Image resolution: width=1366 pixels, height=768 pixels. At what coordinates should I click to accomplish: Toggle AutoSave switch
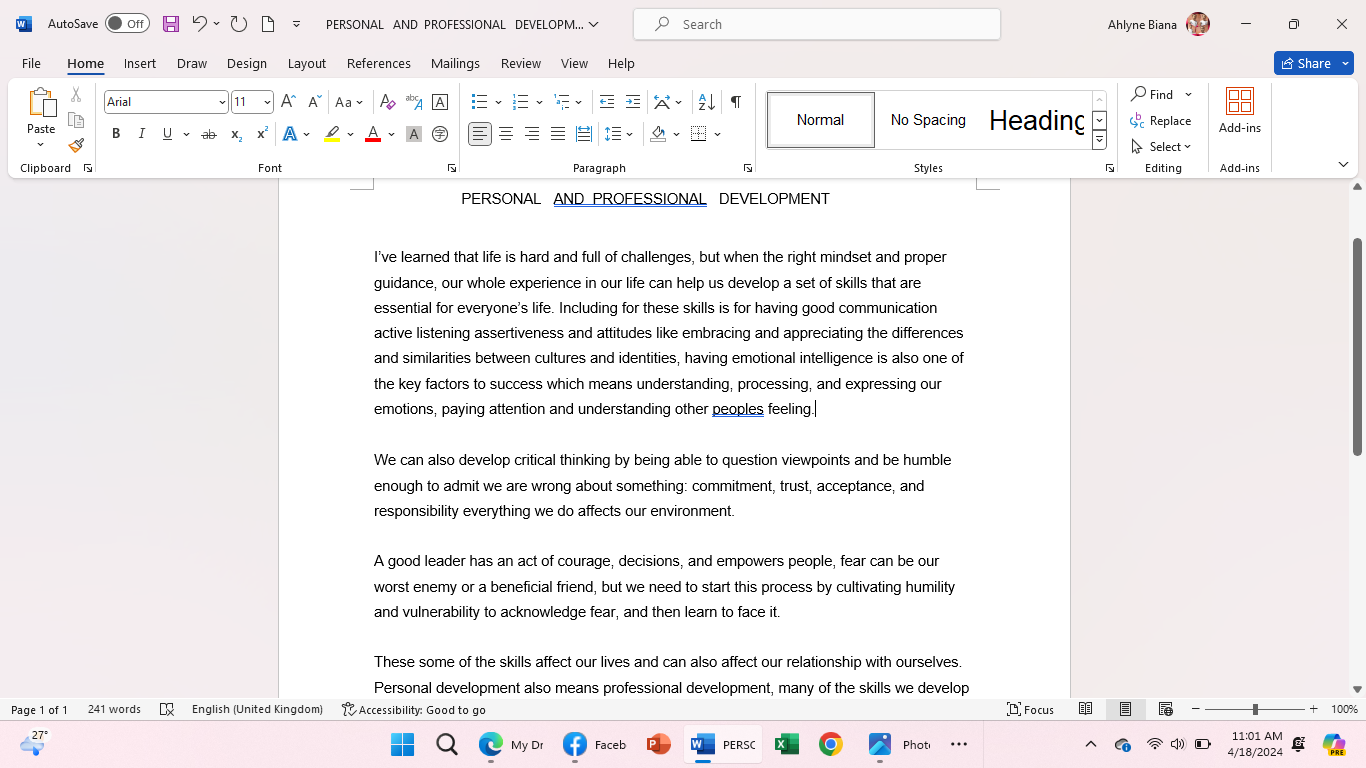point(127,24)
